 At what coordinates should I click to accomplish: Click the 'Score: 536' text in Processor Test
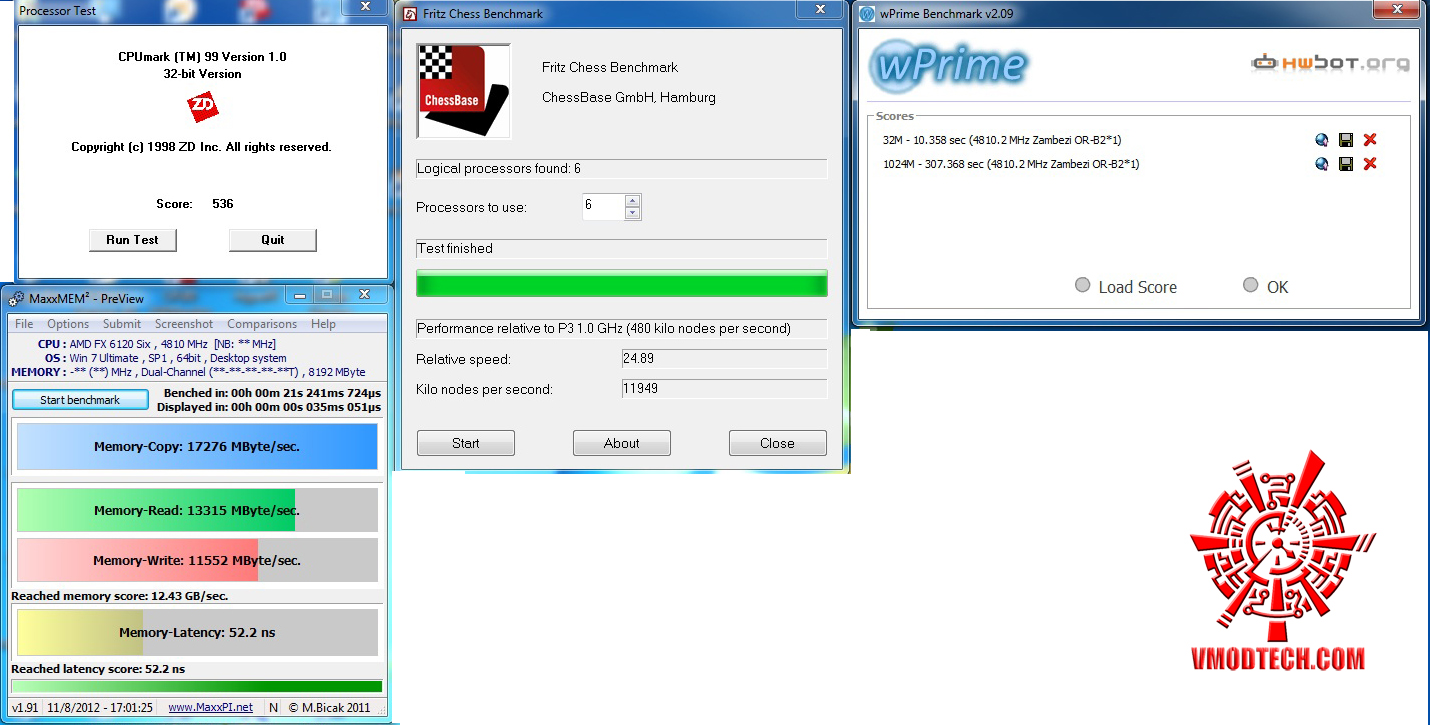[195, 204]
